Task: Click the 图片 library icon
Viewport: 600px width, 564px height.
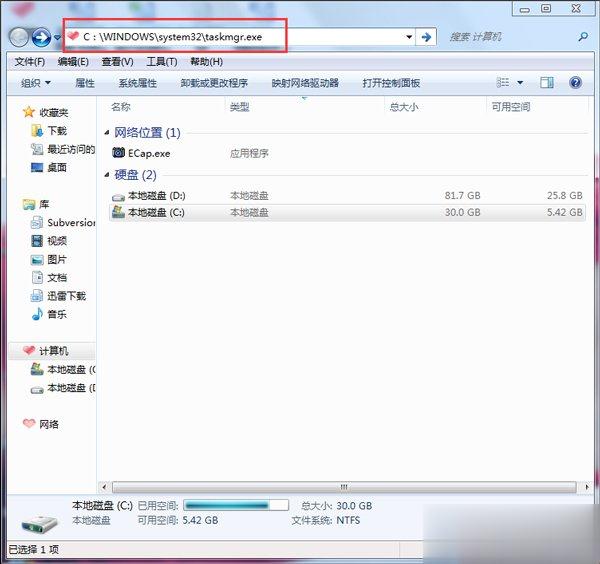Action: (37, 260)
